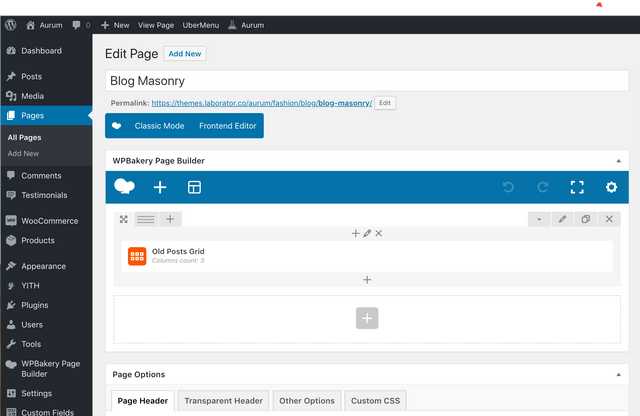Clone the row with the duplicate icon
Screen dimensions: 640x416
click(x=586, y=219)
